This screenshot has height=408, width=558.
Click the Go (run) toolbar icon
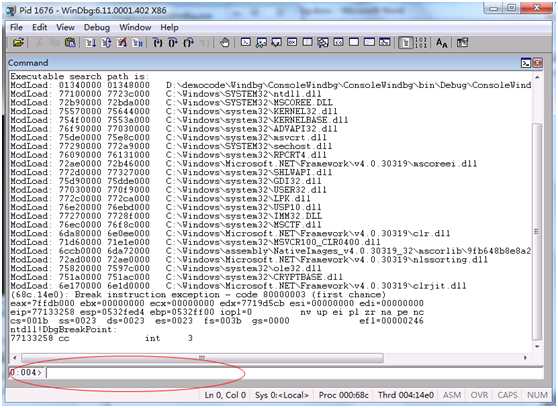tap(90, 43)
